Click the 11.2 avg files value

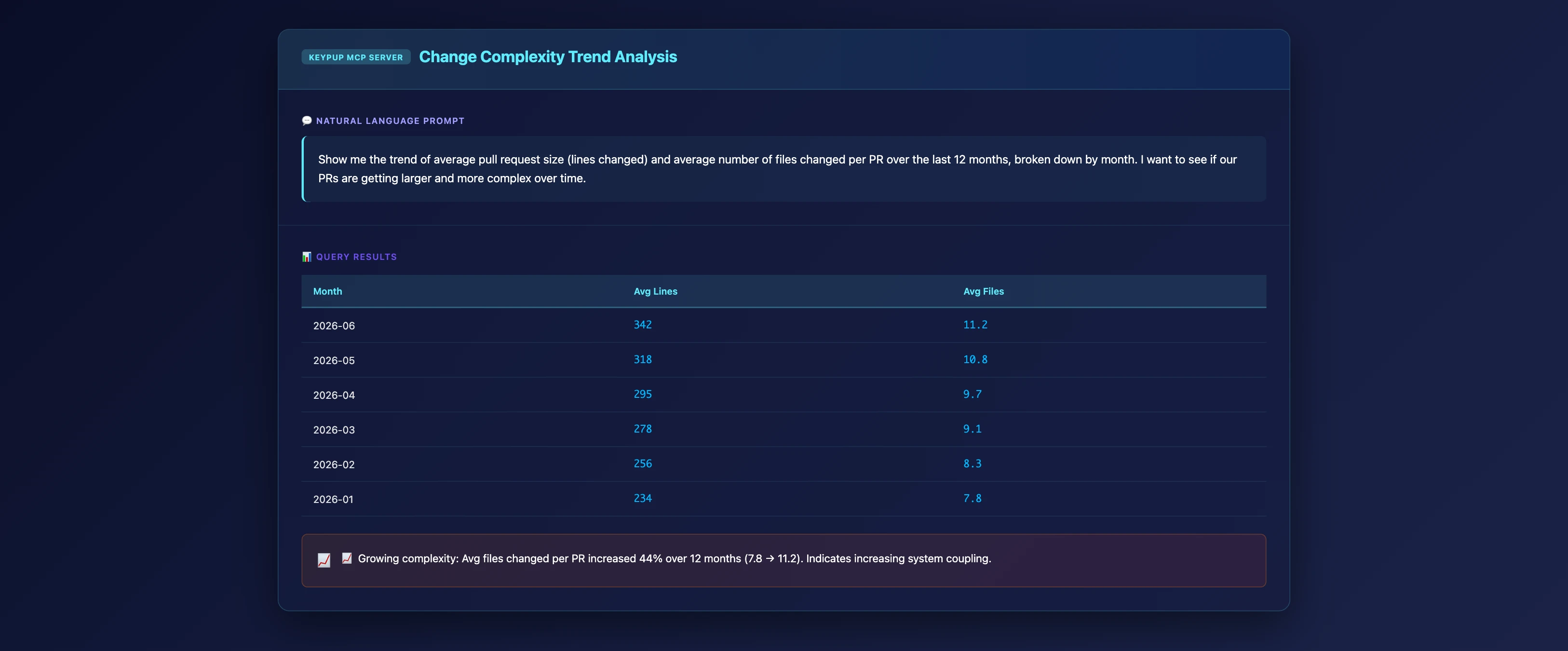(975, 325)
